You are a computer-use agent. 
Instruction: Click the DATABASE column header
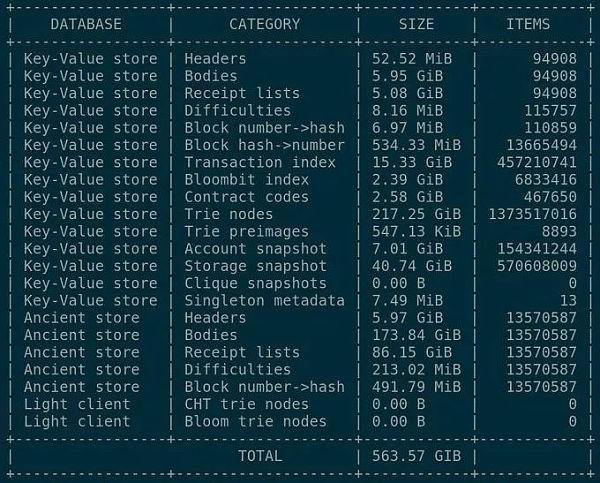pyautogui.click(x=85, y=24)
